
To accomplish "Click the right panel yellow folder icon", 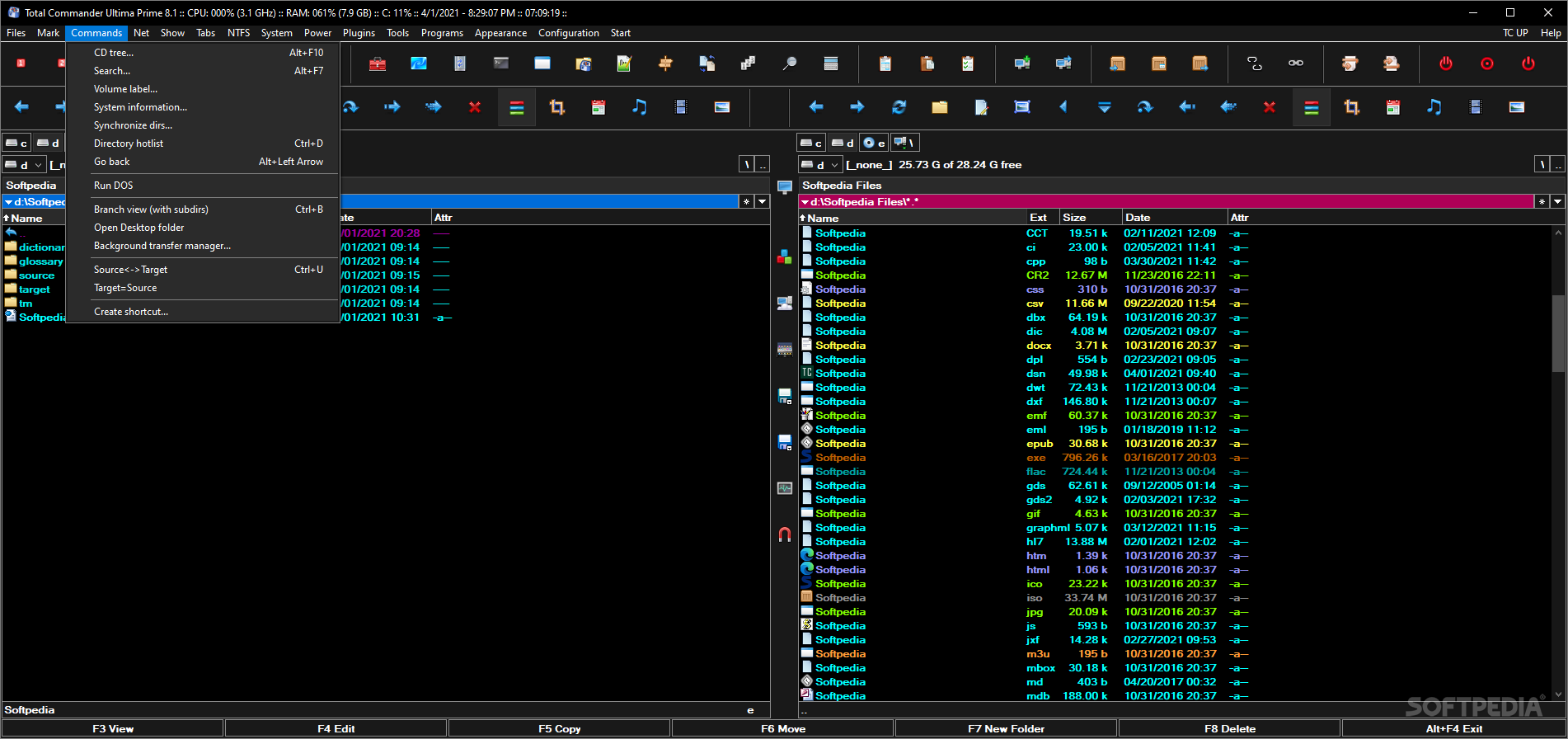I will 940,107.
